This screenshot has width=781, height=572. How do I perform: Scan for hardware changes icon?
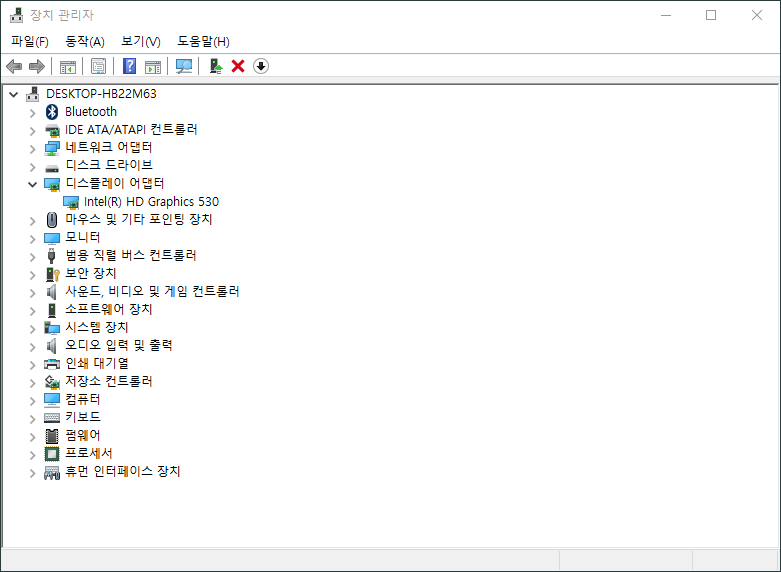(184, 66)
